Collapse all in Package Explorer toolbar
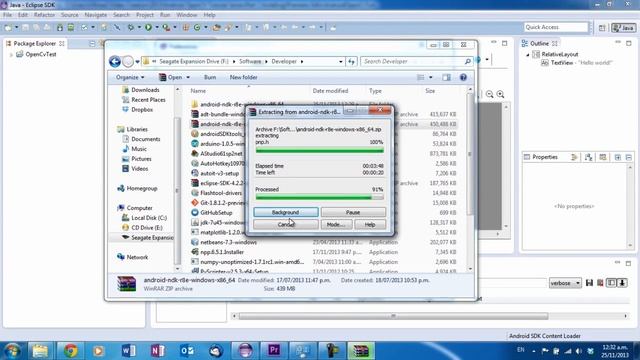Screen dimensions: 640x360 tap(93, 43)
